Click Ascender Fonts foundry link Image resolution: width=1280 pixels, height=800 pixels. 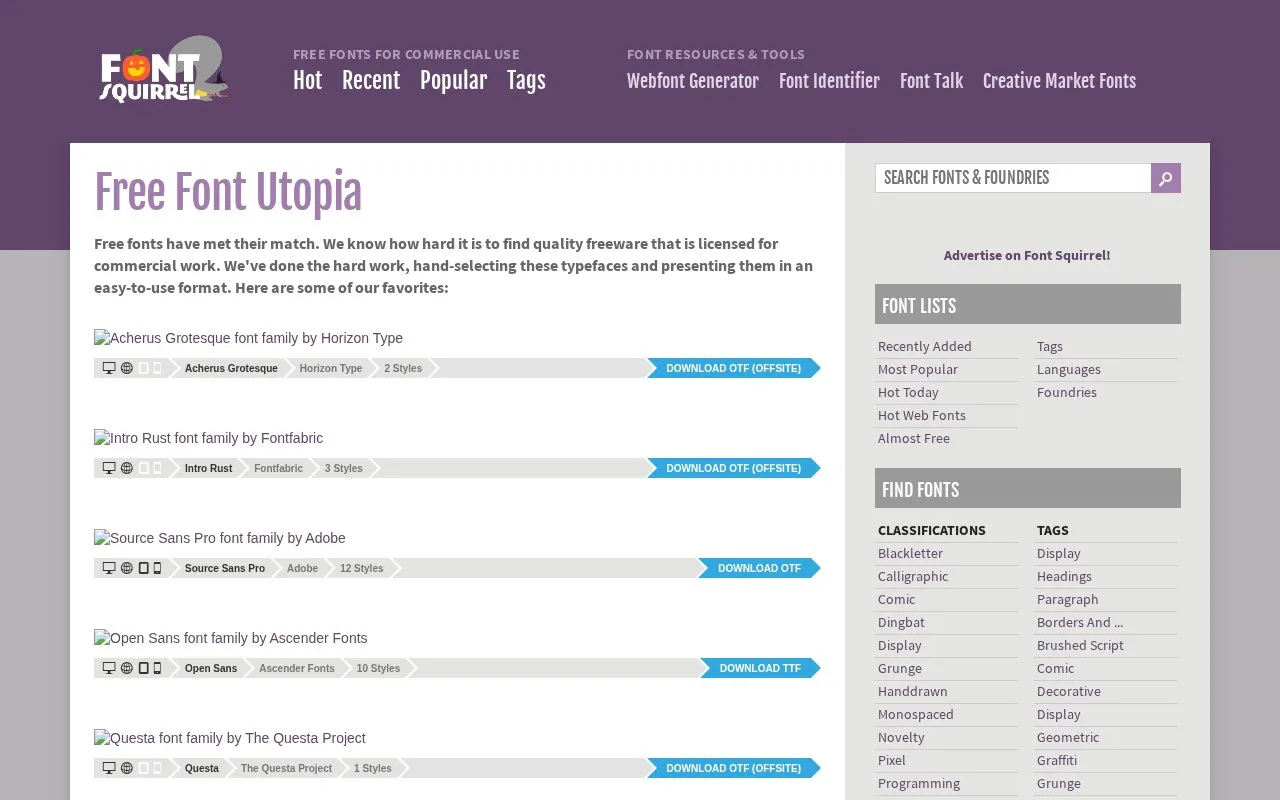point(297,668)
